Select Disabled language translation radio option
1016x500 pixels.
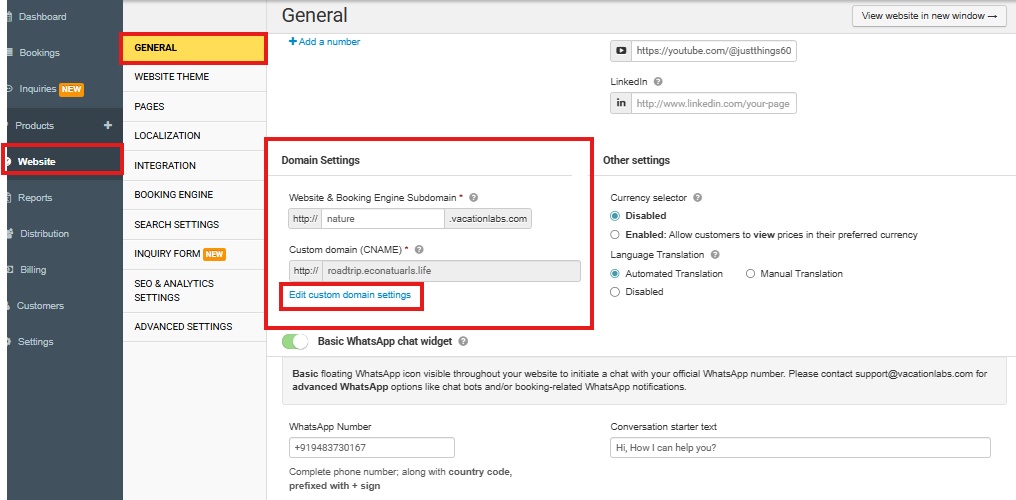(x=615, y=292)
